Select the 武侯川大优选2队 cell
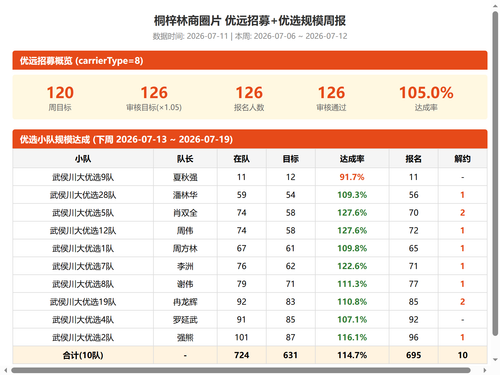 83,337
